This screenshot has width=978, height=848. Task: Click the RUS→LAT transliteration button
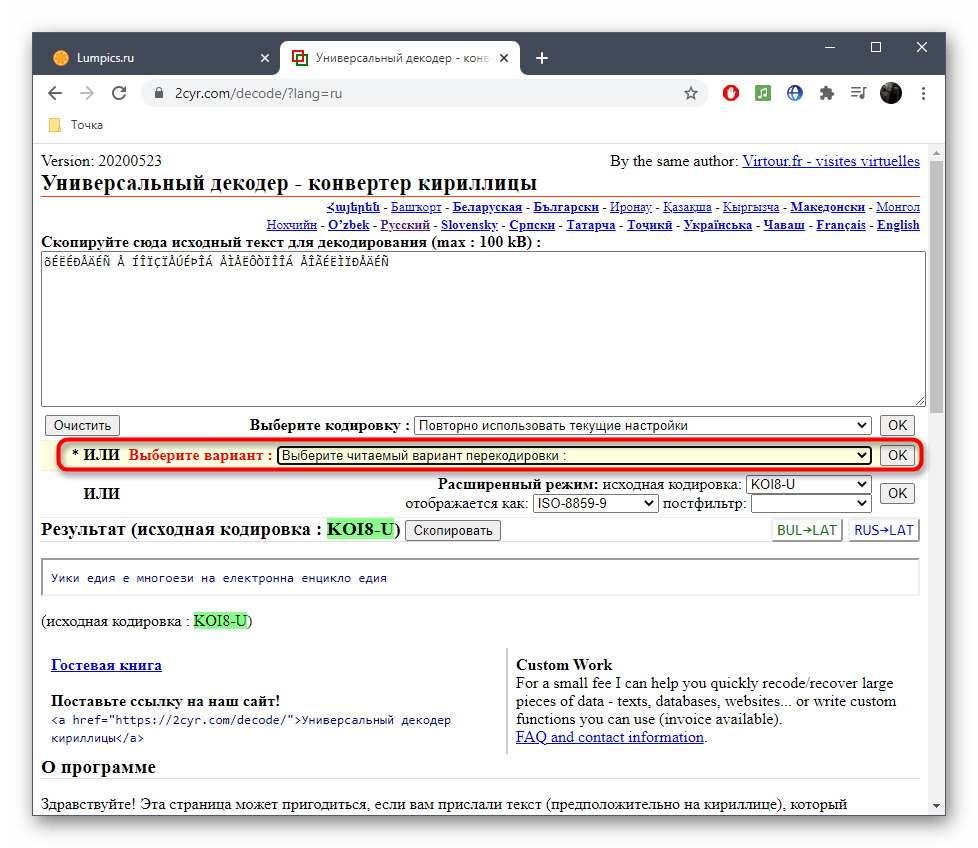point(884,530)
